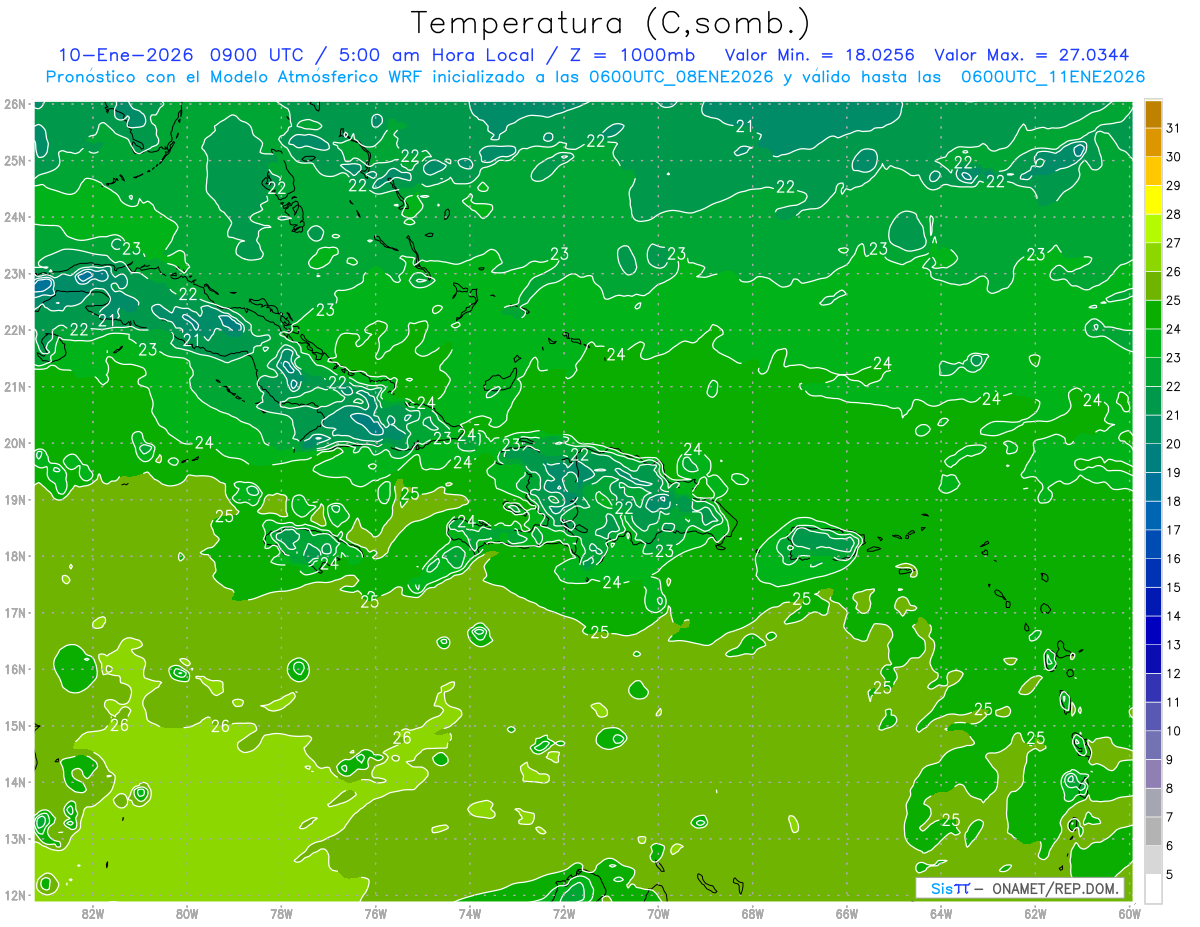Click legend value '31'
Viewport: 1200px width, 927px height.
click(1173, 129)
